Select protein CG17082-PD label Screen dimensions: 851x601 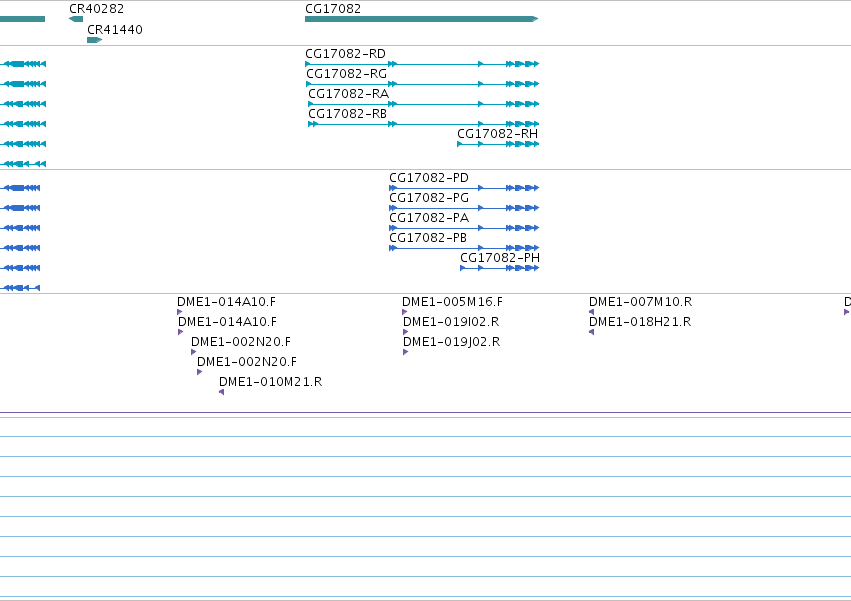click(x=429, y=178)
